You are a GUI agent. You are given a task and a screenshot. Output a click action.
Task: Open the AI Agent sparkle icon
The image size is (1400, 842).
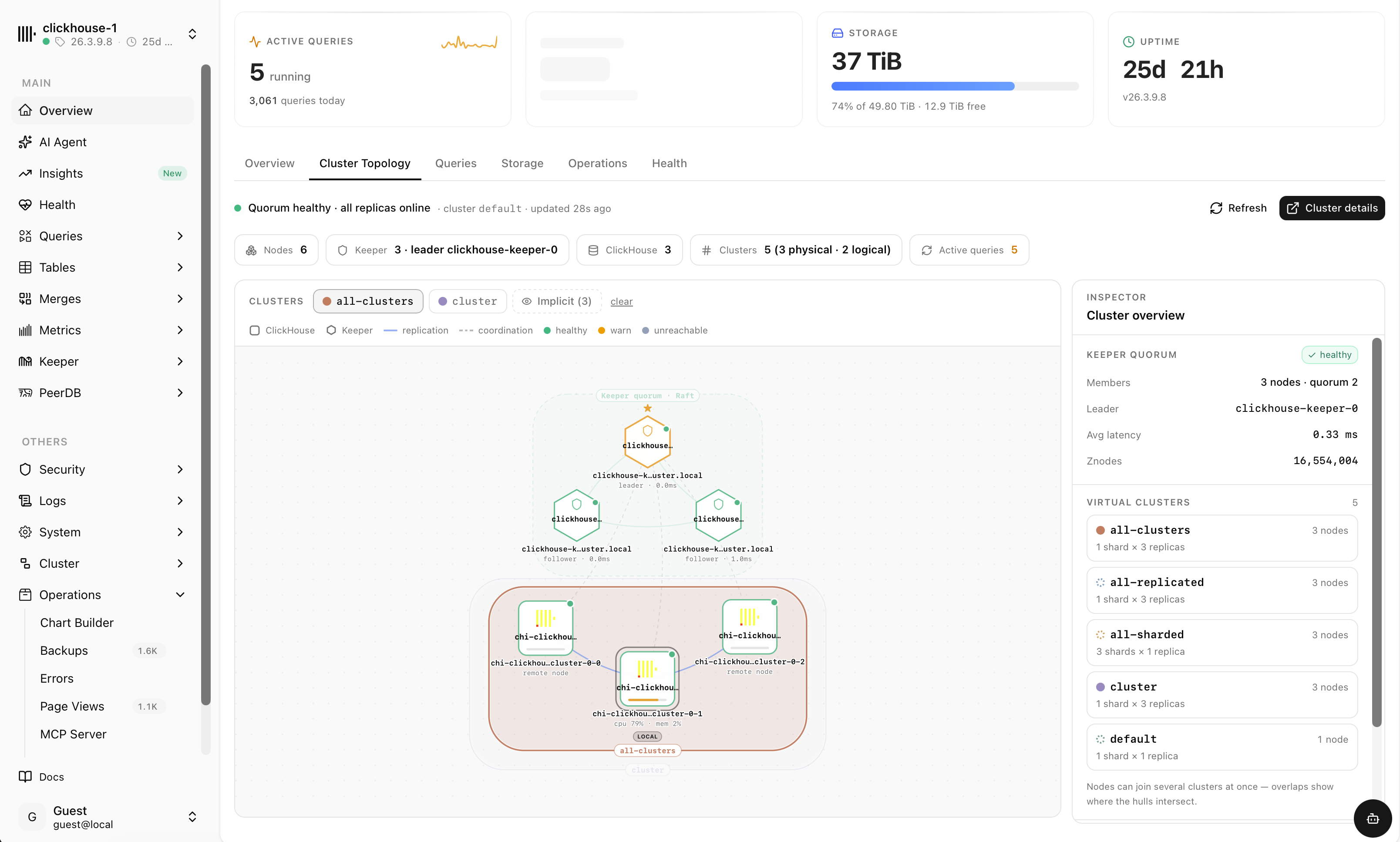pyautogui.click(x=25, y=142)
